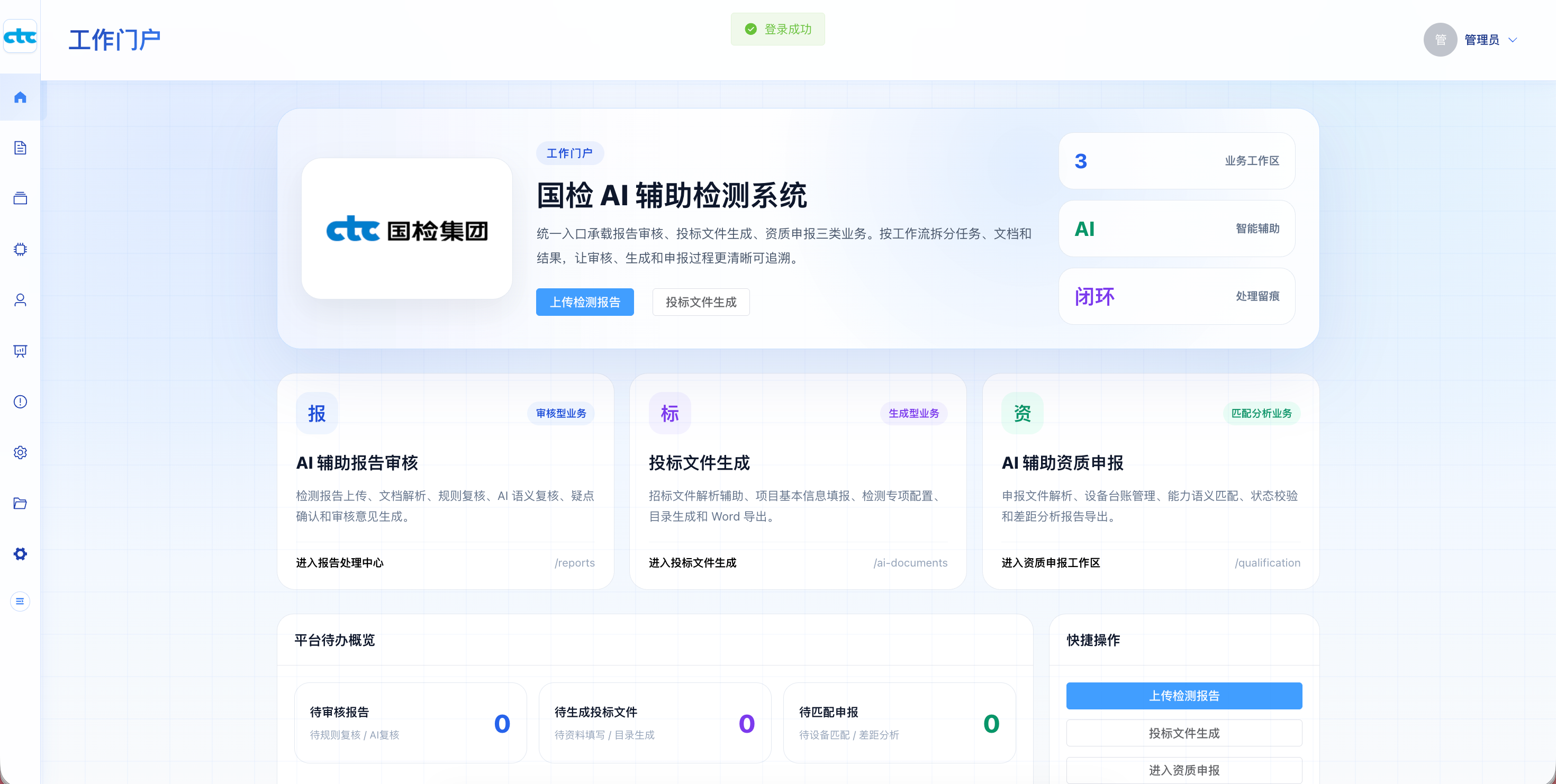Open the user profile icon in the sidebar
1556x784 pixels.
[x=20, y=300]
